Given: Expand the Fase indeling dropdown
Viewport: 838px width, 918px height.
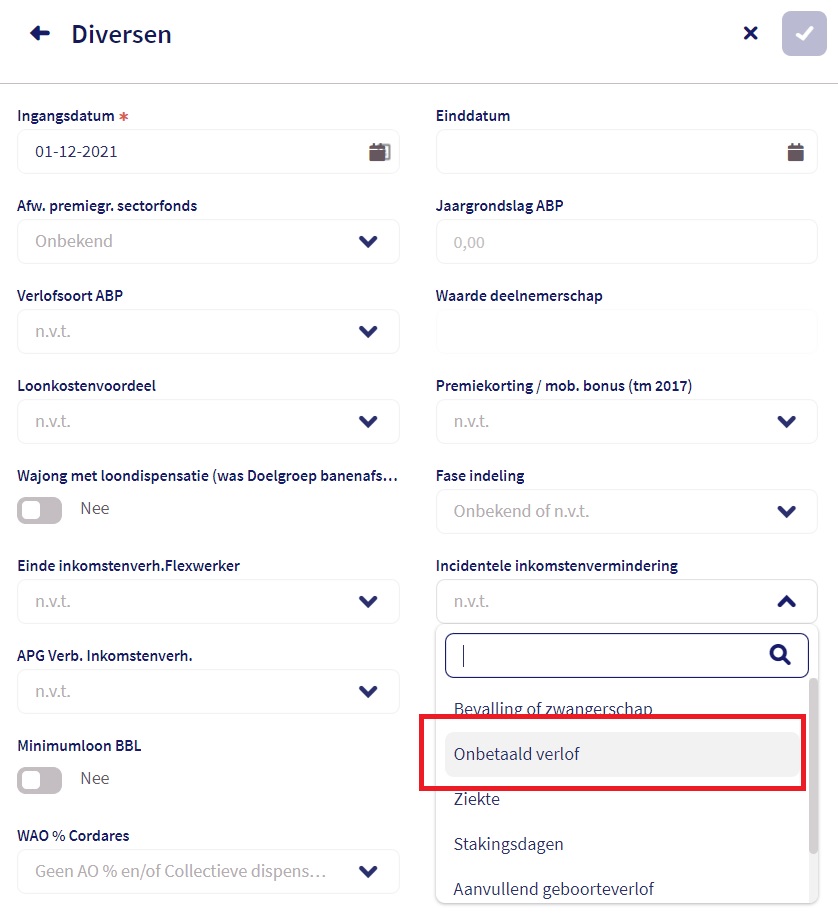Looking at the screenshot, I should pyautogui.click(x=786, y=512).
